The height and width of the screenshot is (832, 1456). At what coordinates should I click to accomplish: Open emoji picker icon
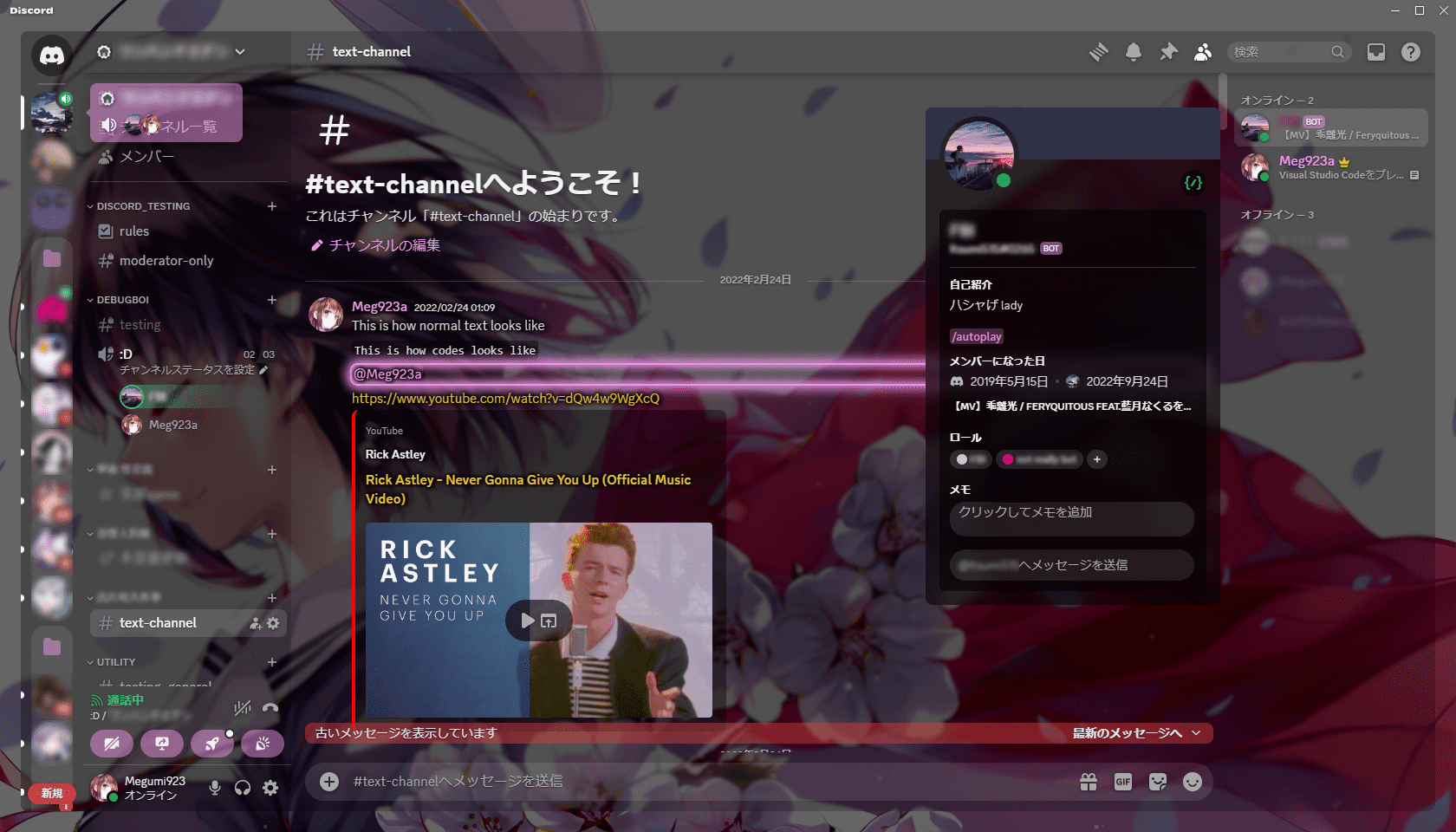click(x=1193, y=782)
